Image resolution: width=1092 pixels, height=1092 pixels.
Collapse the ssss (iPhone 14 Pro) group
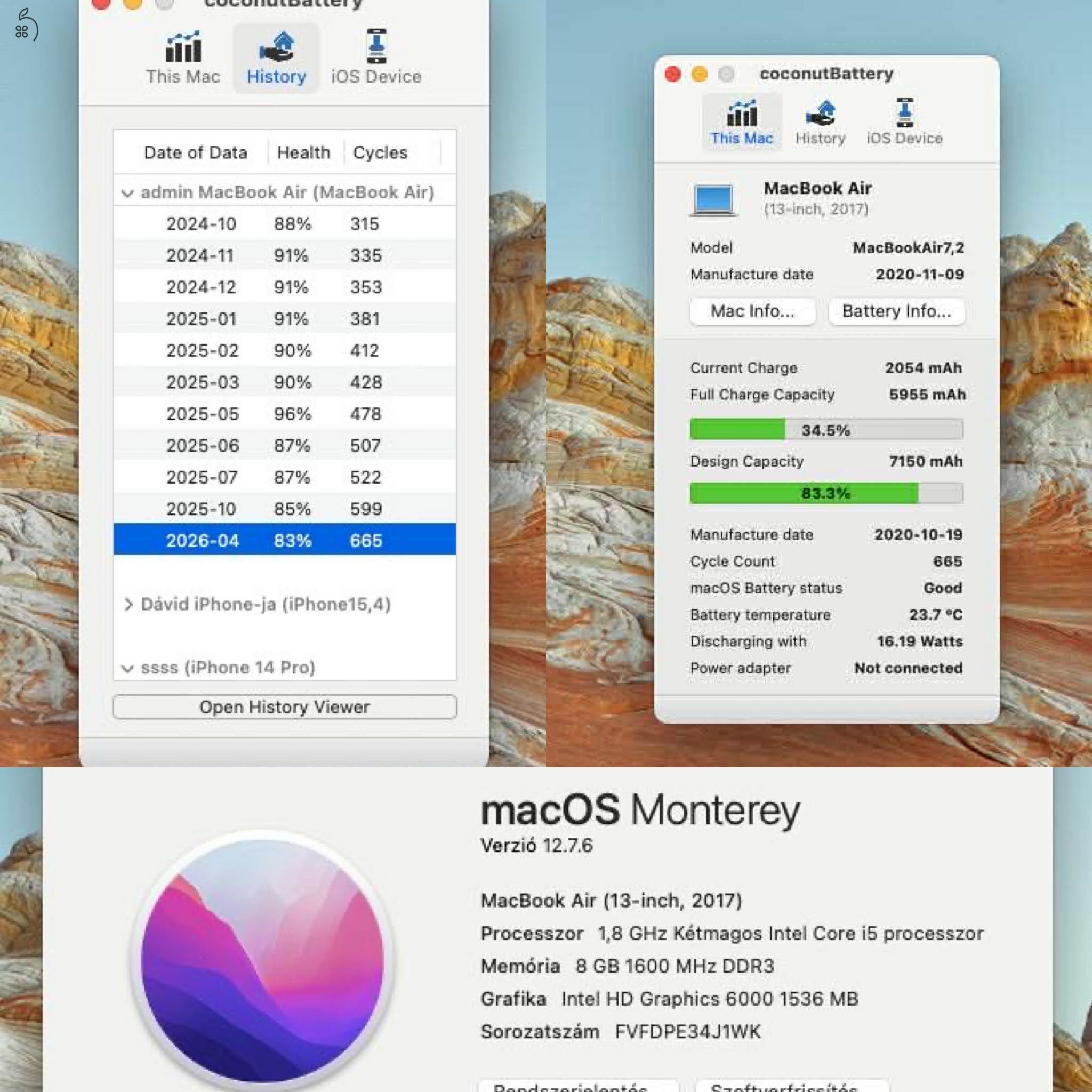click(x=128, y=669)
